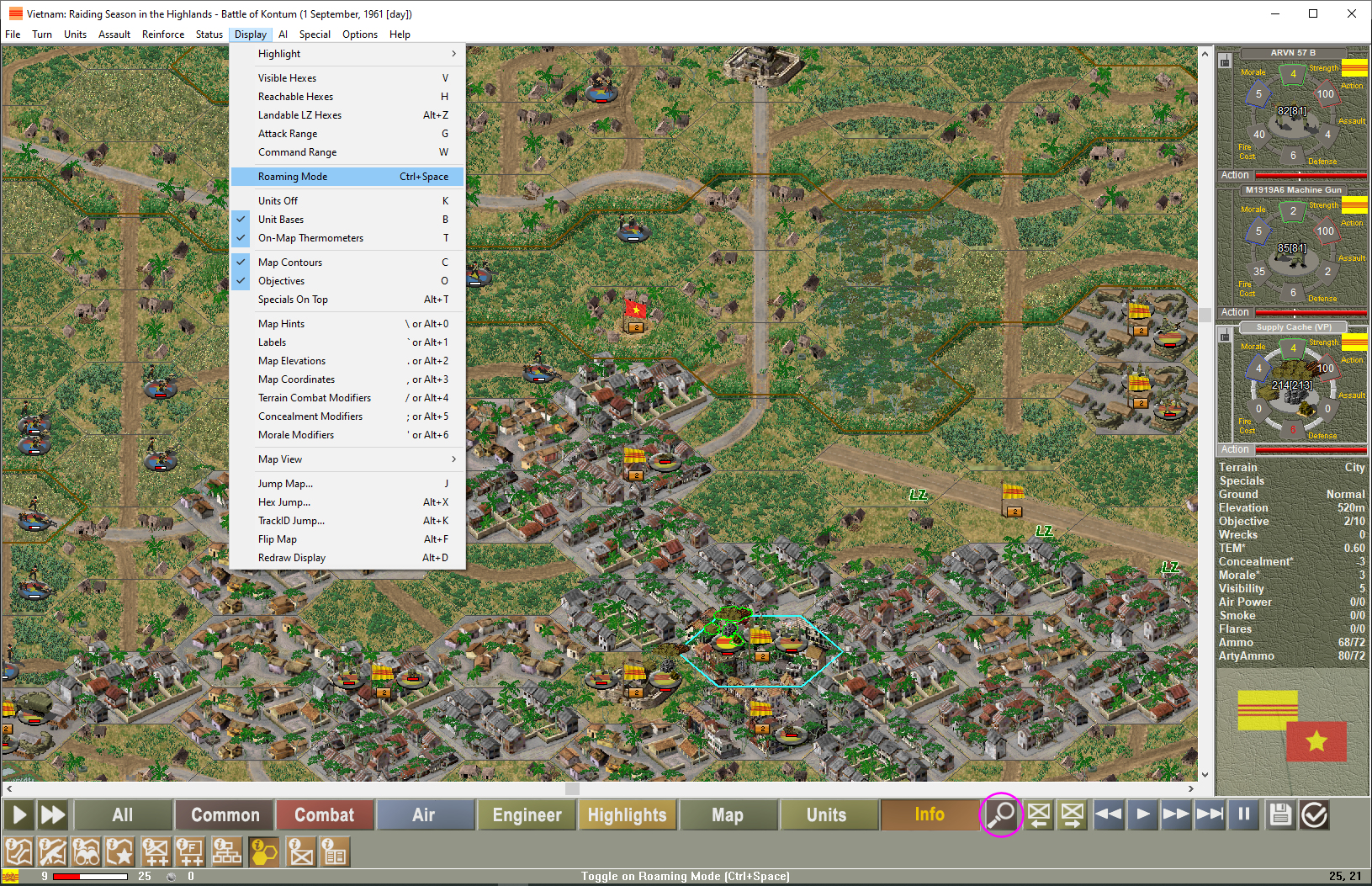
Task: Click the binoculars info toolbar icon
Action: [x=87, y=852]
